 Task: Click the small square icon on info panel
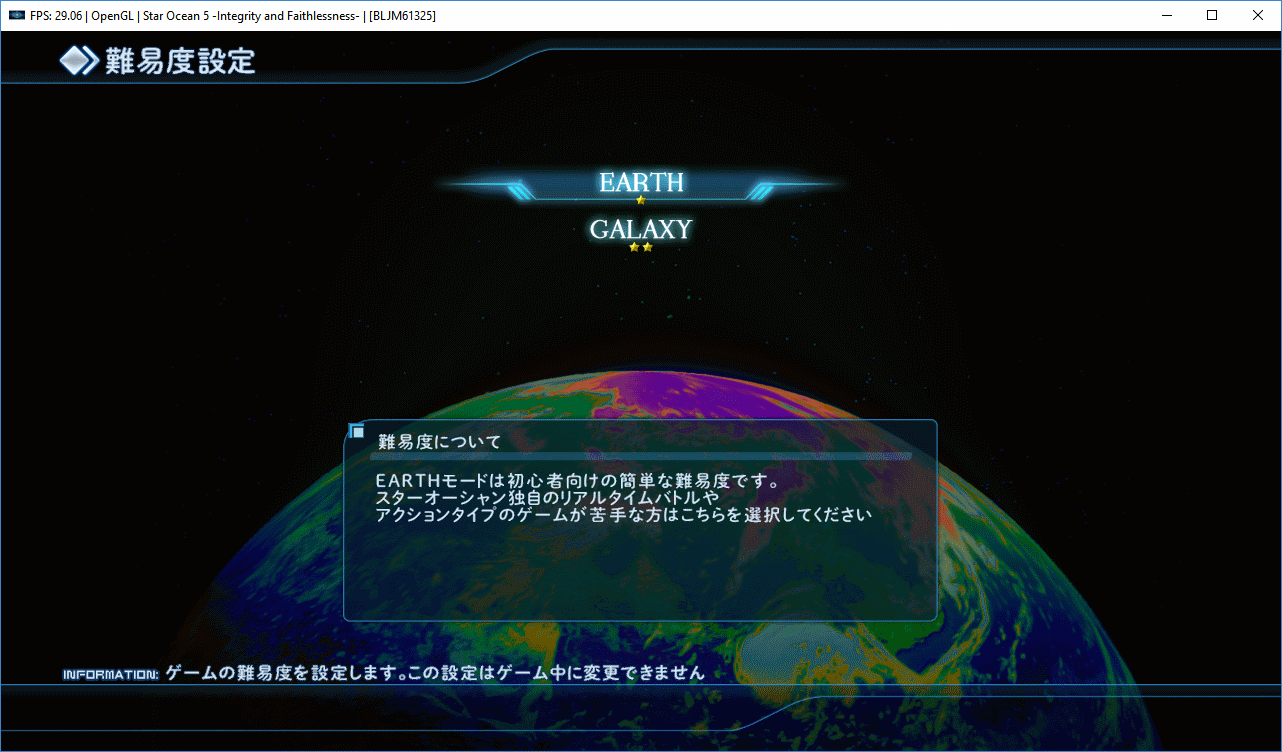click(x=357, y=432)
